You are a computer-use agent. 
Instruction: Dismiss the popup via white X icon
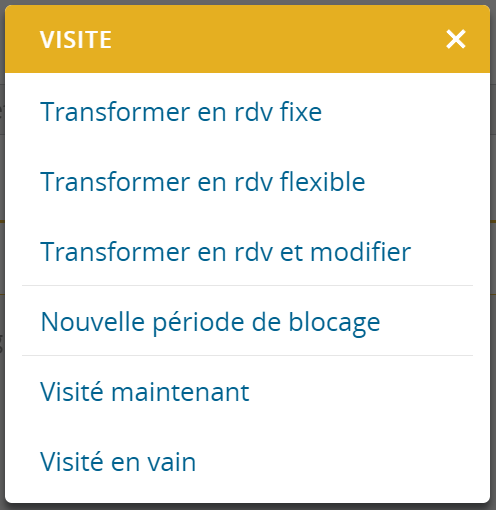(x=456, y=39)
